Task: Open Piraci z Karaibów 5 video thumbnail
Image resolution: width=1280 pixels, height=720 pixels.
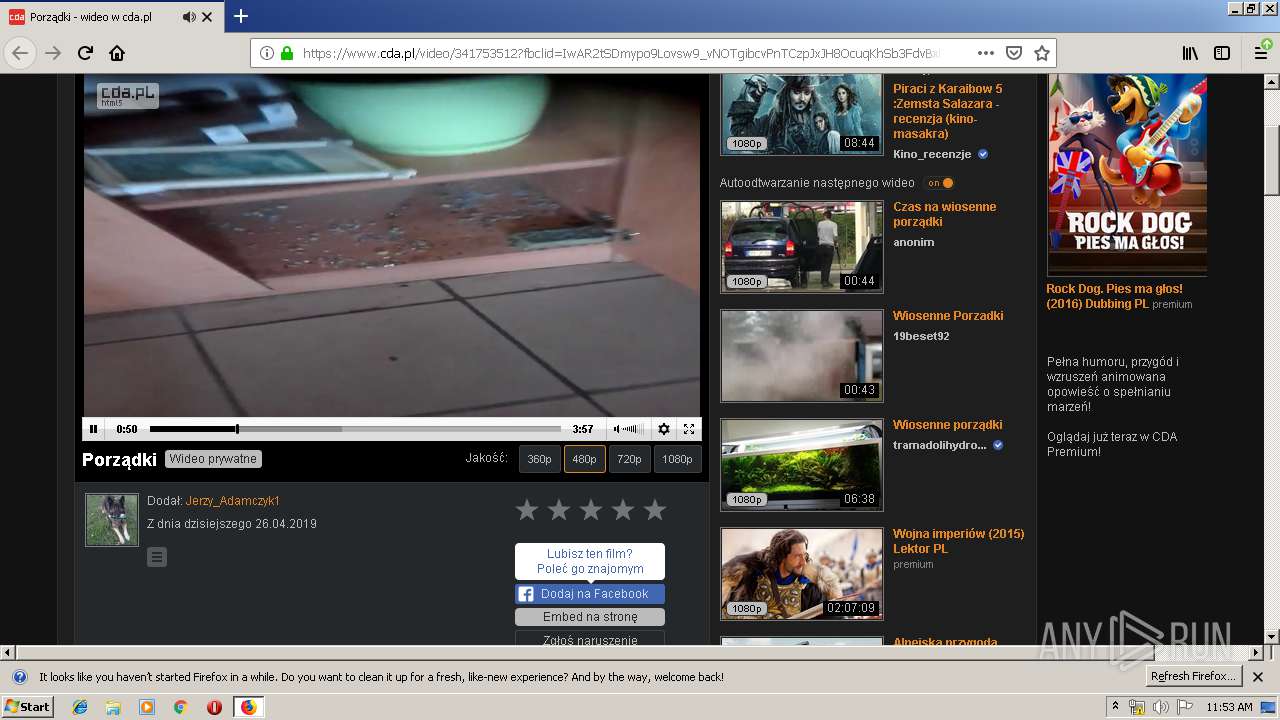Action: 802,113
